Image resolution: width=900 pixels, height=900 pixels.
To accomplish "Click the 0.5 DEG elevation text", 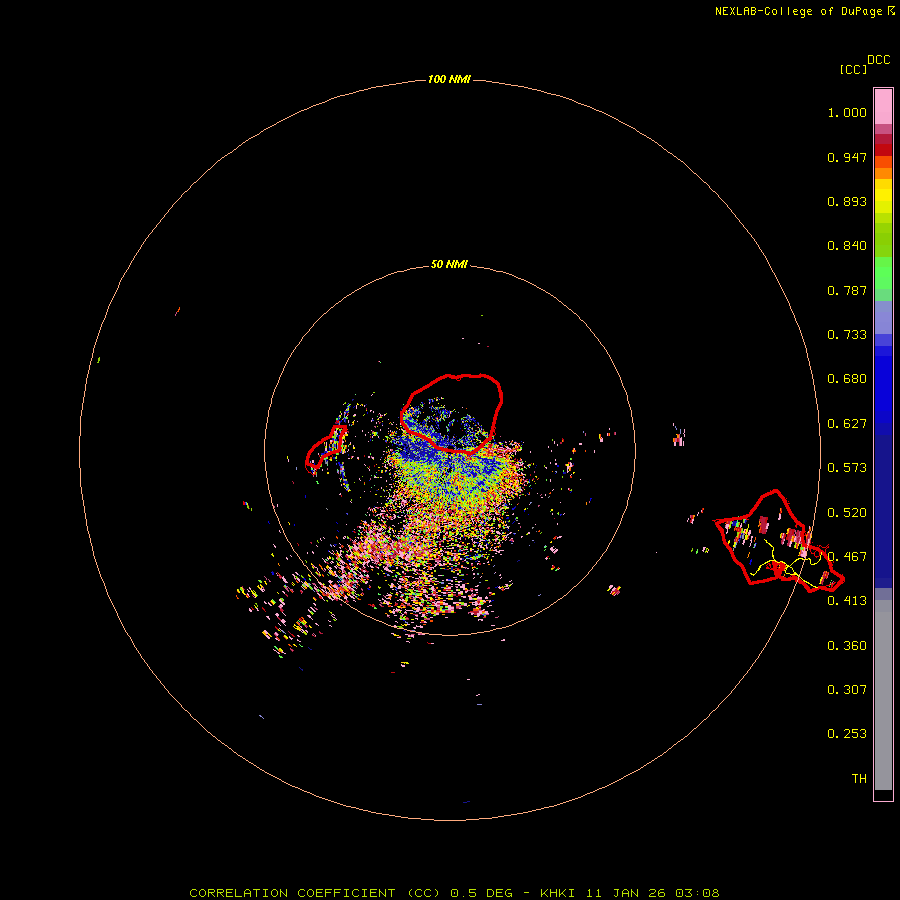I will coord(481,893).
